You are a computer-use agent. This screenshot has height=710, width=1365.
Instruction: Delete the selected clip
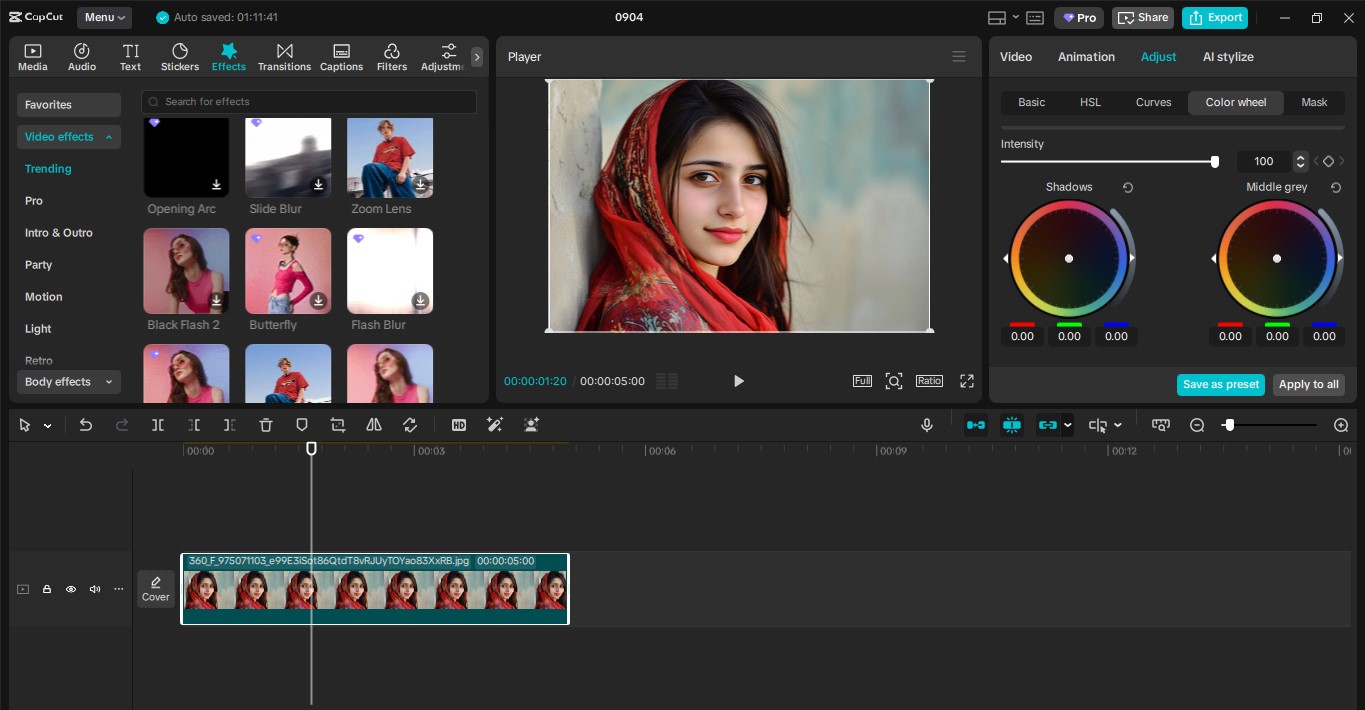265,425
